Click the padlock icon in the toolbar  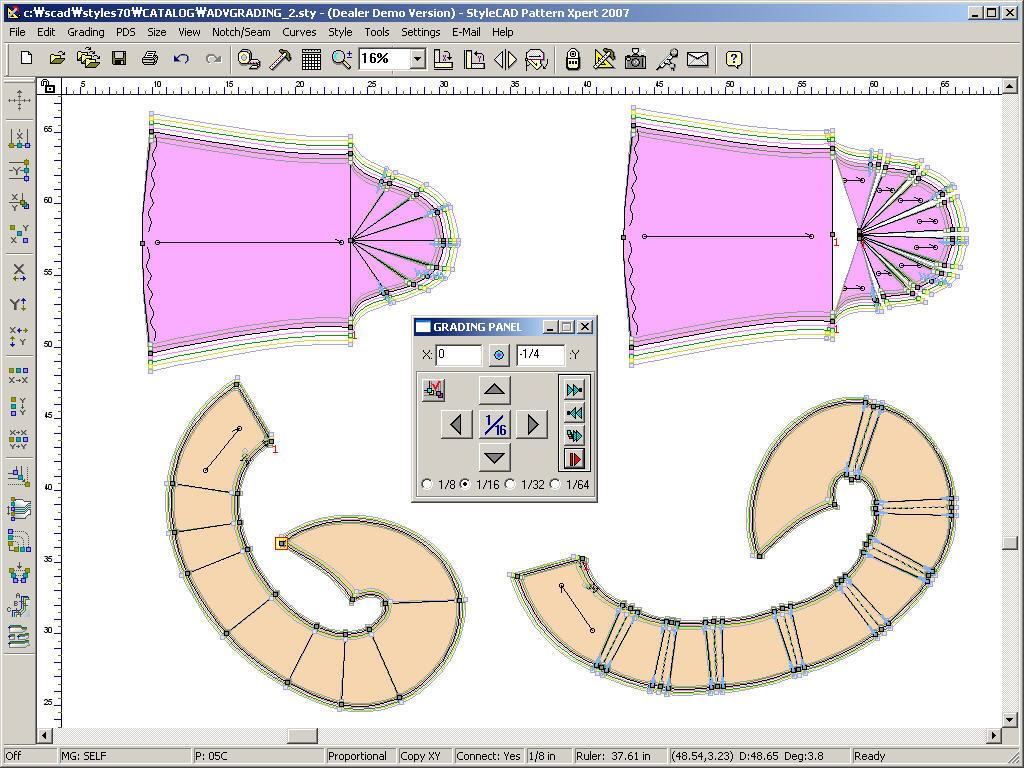tap(573, 59)
